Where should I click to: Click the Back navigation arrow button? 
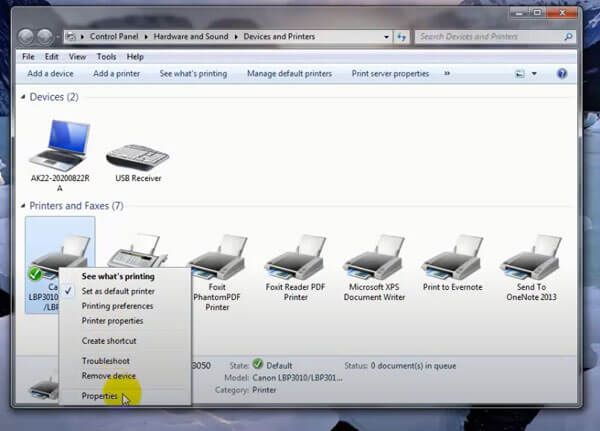[31, 37]
